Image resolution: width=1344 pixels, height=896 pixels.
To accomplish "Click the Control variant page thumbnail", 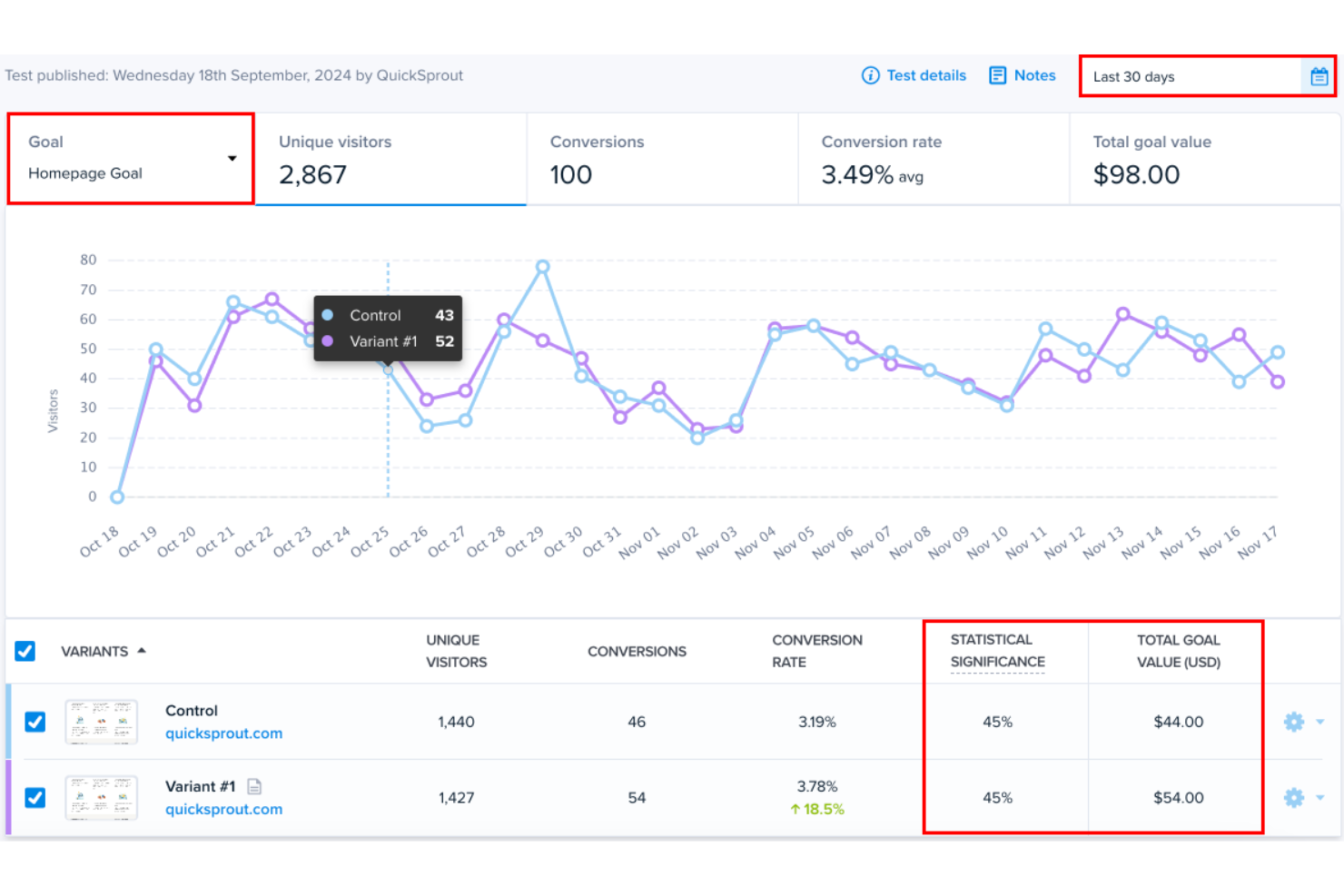I will [101, 722].
